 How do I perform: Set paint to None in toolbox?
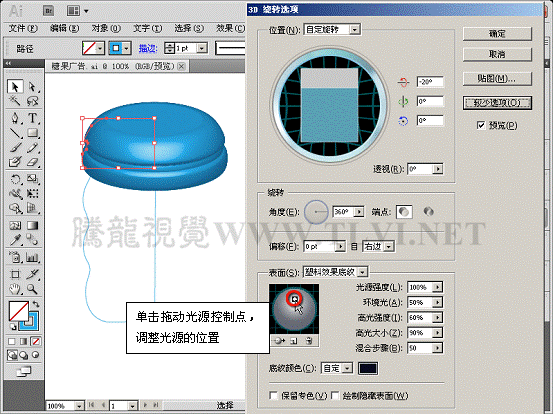36,341
